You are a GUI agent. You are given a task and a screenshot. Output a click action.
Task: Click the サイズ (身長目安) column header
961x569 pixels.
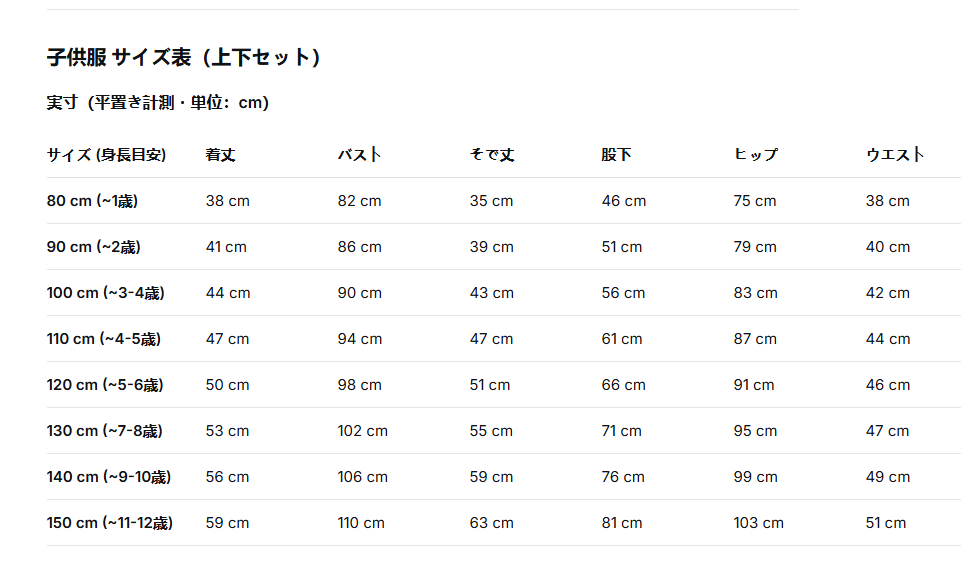(107, 155)
